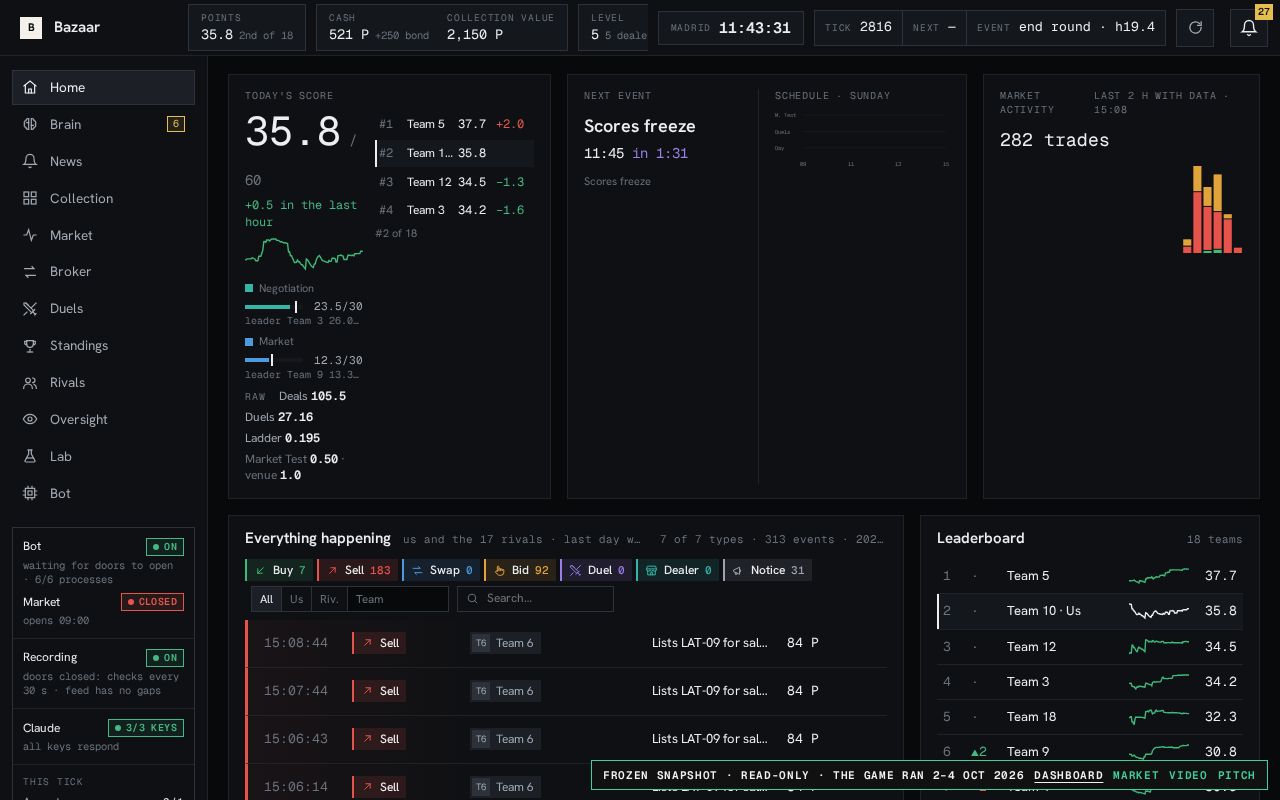1280x800 pixels.
Task: Toggle Duel event type filter
Action: [x=596, y=570]
